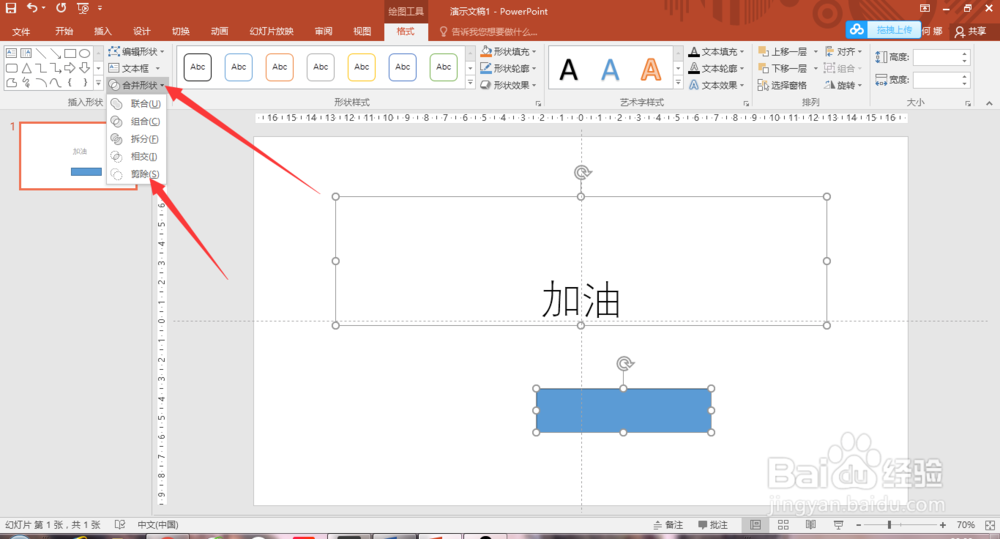Open Text Fill (文本填充) dropdown

(717, 52)
